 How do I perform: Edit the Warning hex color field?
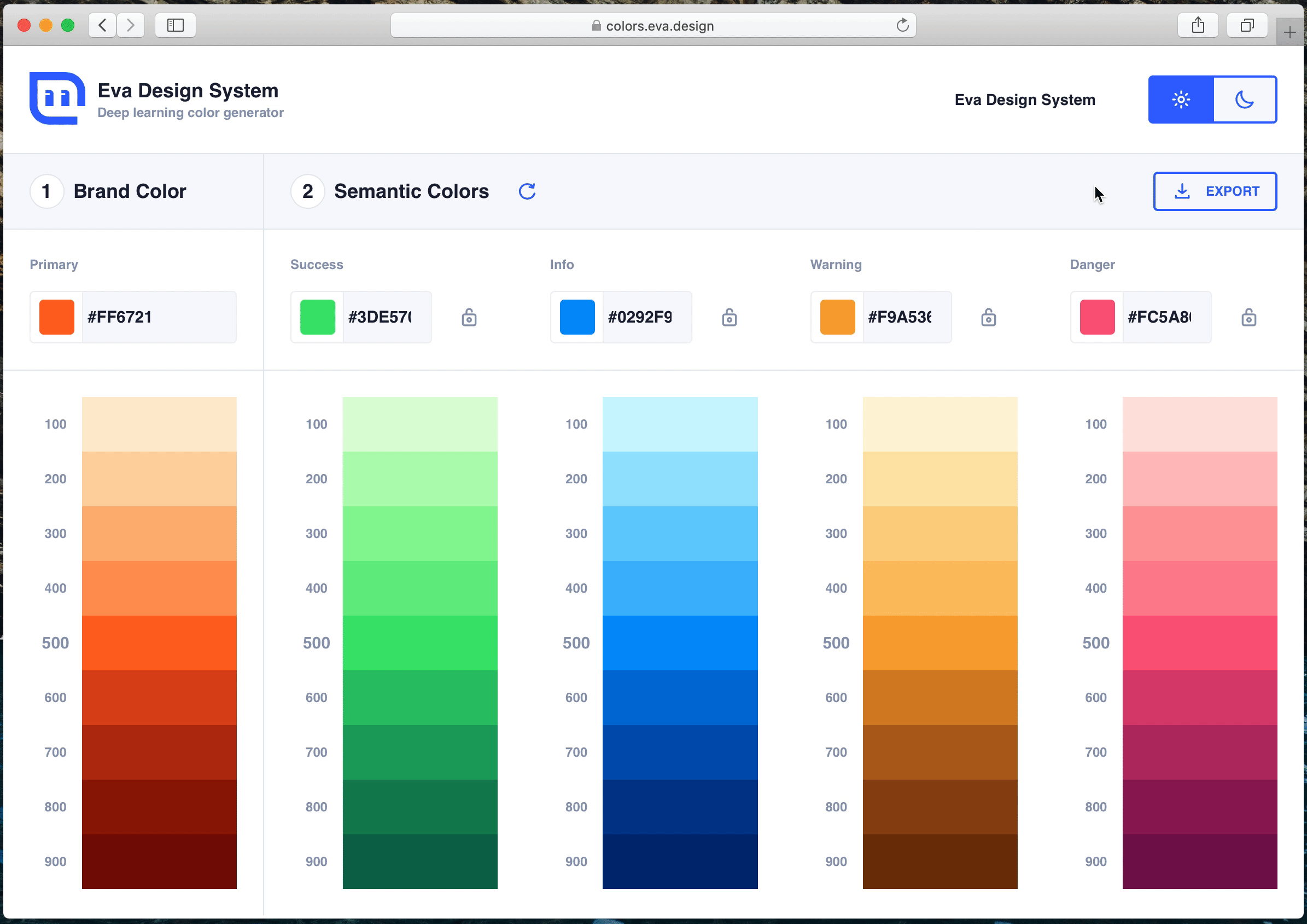point(907,317)
